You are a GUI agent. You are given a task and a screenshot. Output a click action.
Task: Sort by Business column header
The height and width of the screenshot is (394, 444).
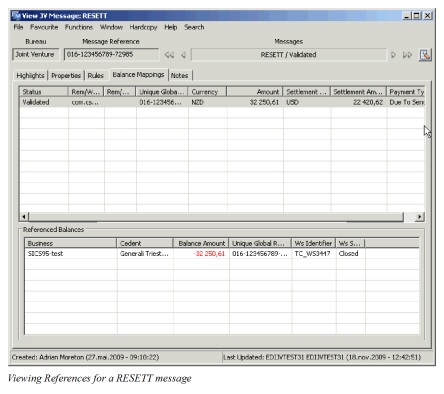[71, 243]
